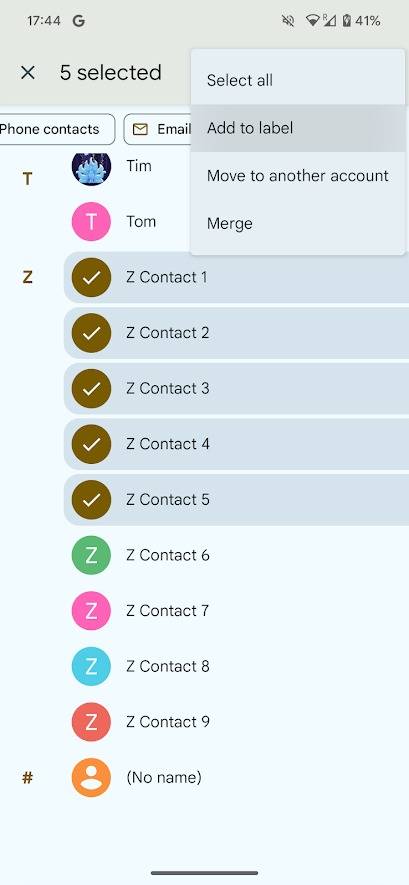Image resolution: width=409 pixels, height=885 pixels.
Task: Tap the green Z Contact 6 avatar
Action: point(91,555)
